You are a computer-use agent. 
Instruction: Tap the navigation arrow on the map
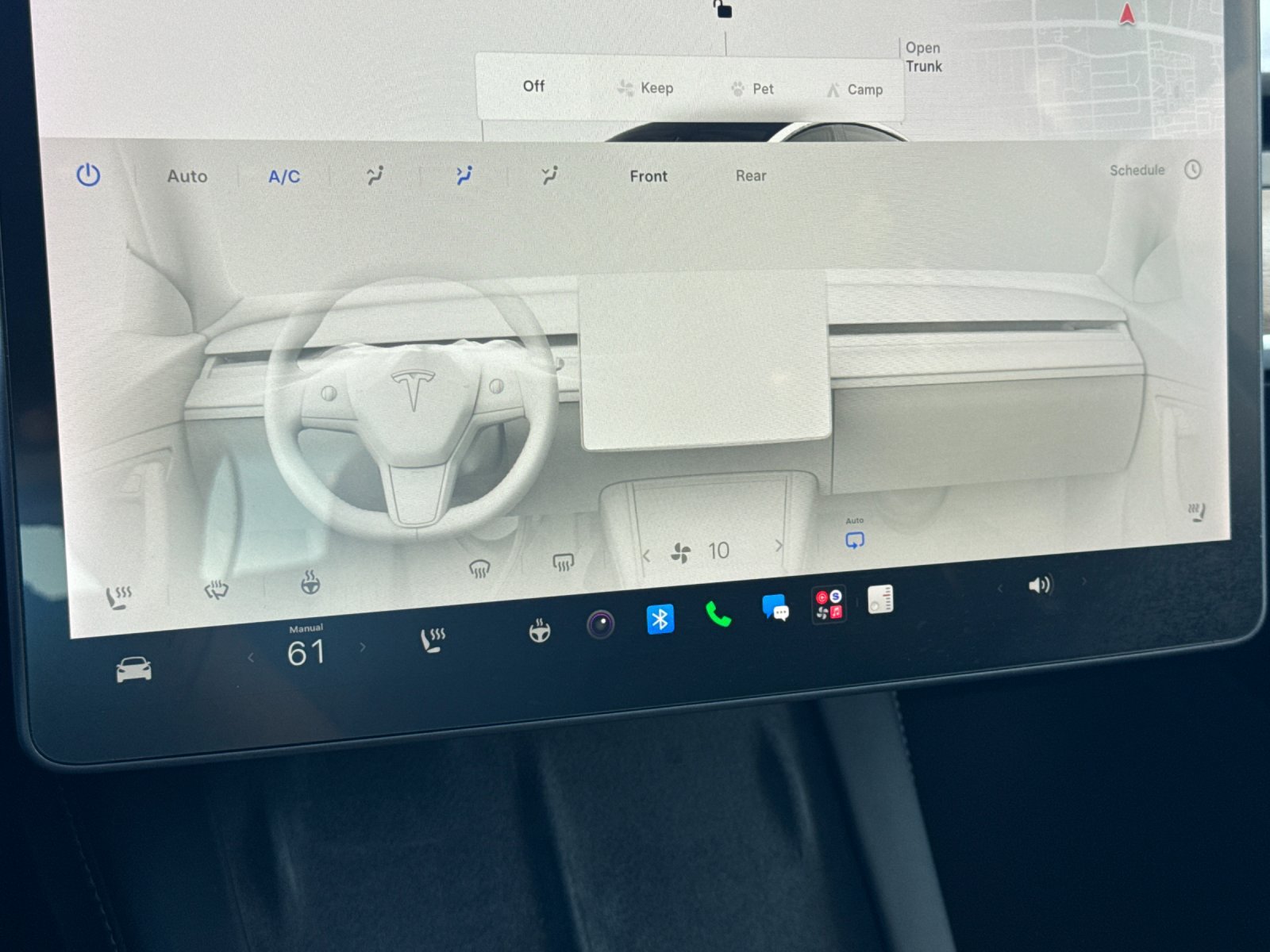pos(1127,13)
